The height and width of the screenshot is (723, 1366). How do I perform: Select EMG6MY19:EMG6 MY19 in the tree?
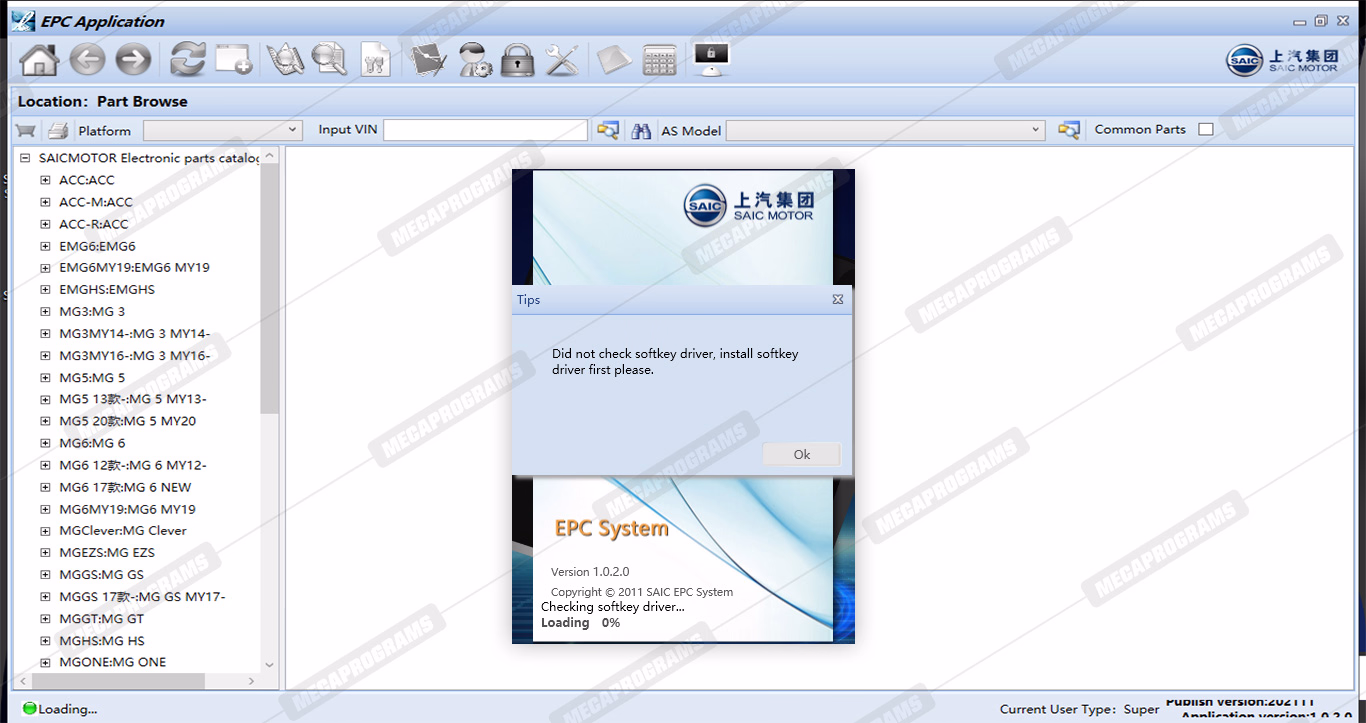(x=134, y=267)
